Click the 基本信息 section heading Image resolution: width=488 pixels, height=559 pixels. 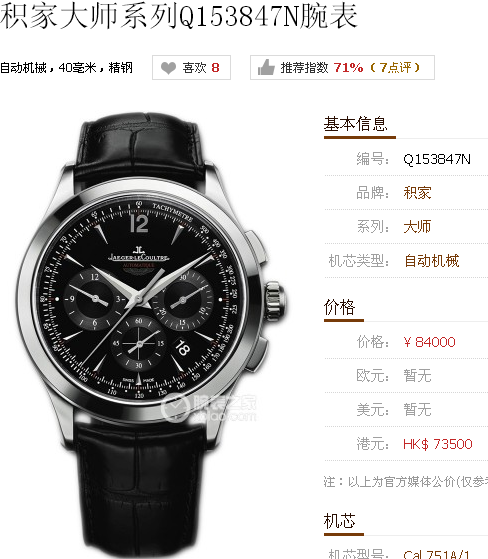point(355,124)
